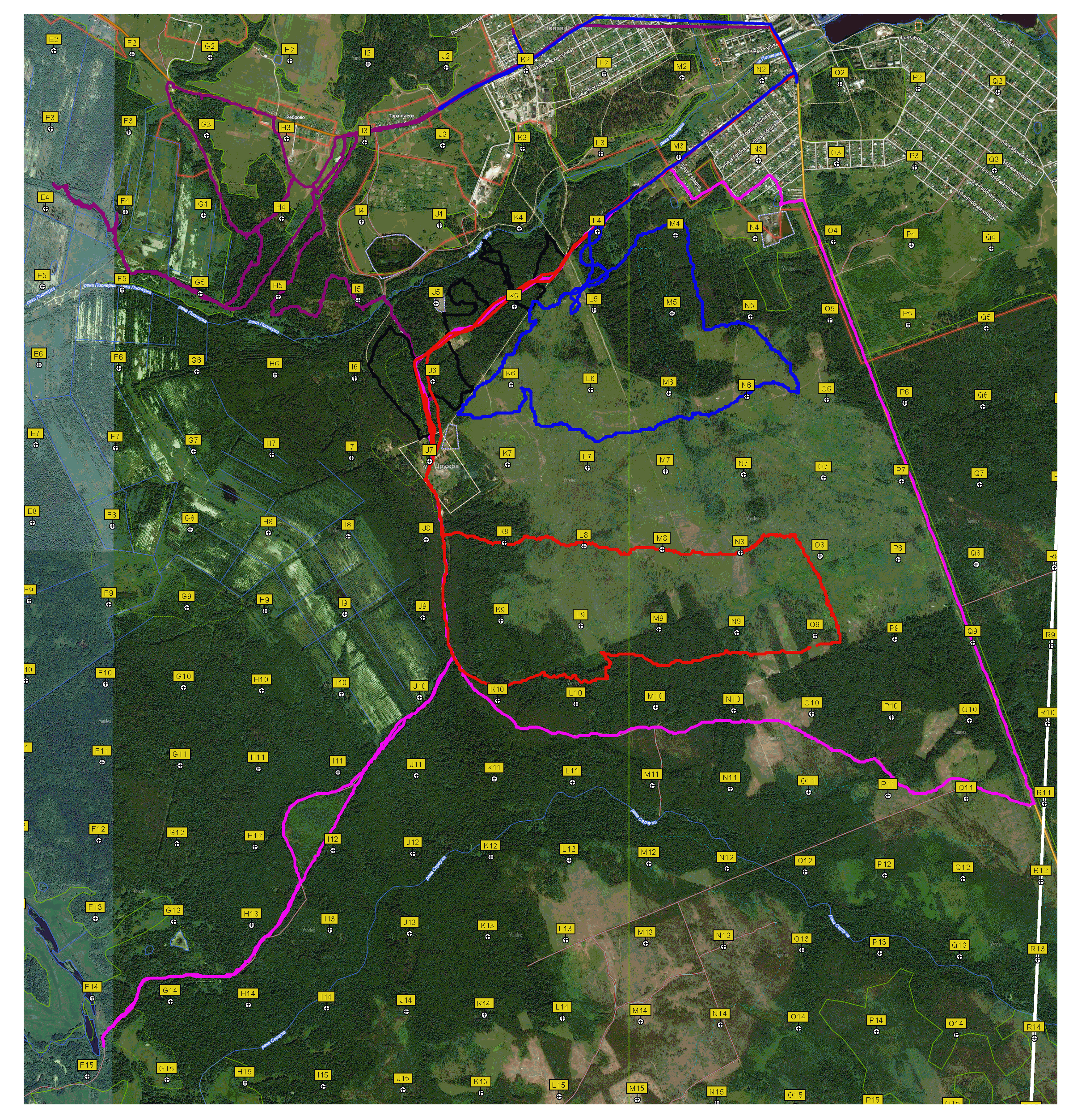The image size is (1073, 1120).
Task: Select the Q2 waypoint label
Action: click(x=997, y=81)
